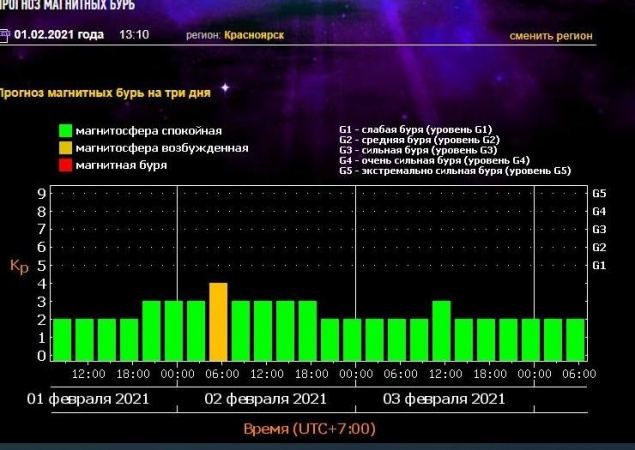The width and height of the screenshot is (635, 450).
Task: Click the green 'магнитосфера спокойная' legend swatch
Action: pos(65,130)
